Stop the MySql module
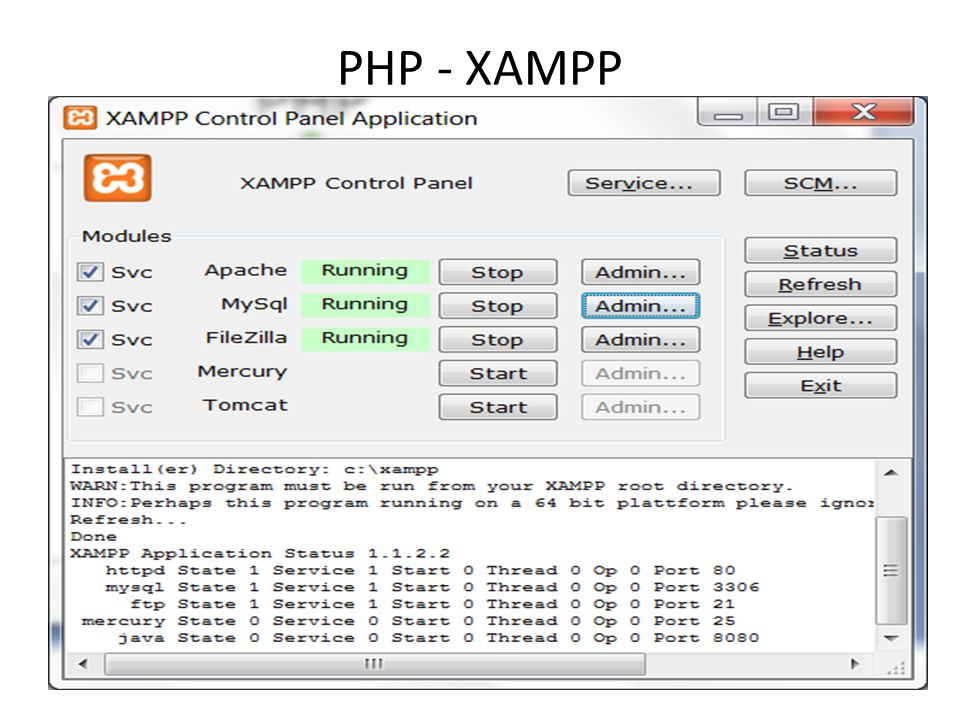960x720 pixels. point(498,306)
